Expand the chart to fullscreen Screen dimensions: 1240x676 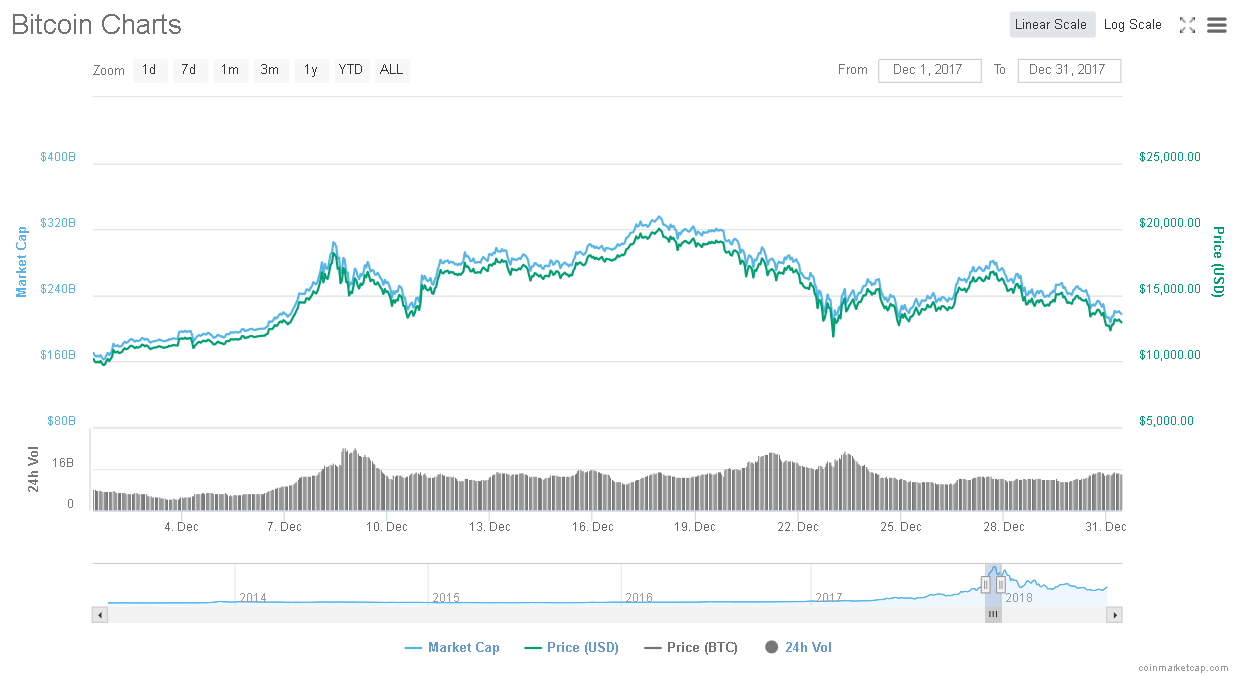click(1187, 25)
